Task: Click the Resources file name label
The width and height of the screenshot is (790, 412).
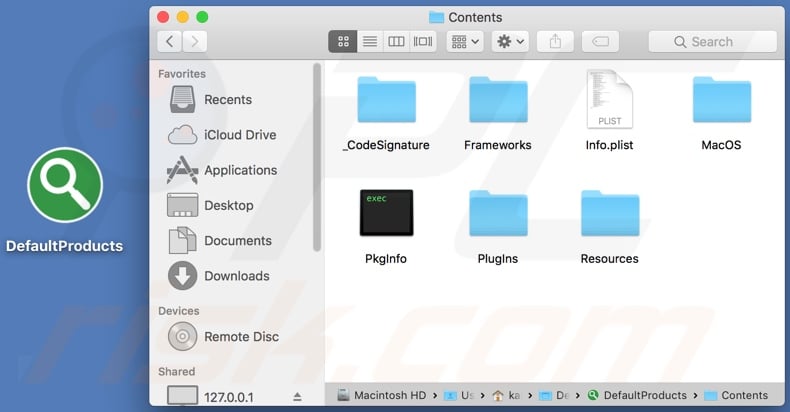Action: [x=609, y=258]
